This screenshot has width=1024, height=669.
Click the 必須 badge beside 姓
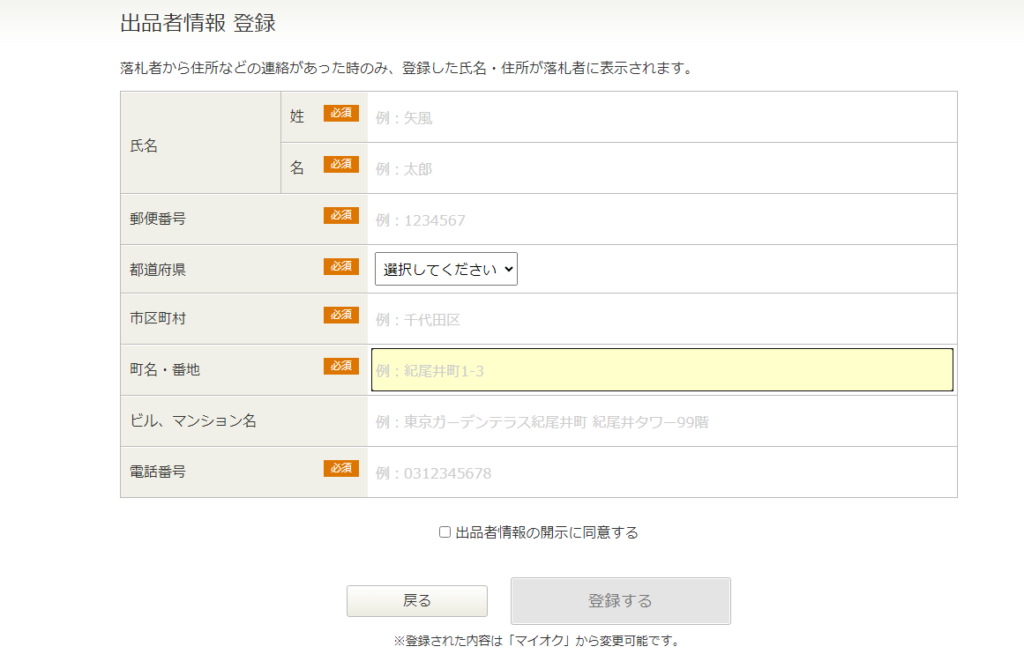click(340, 114)
